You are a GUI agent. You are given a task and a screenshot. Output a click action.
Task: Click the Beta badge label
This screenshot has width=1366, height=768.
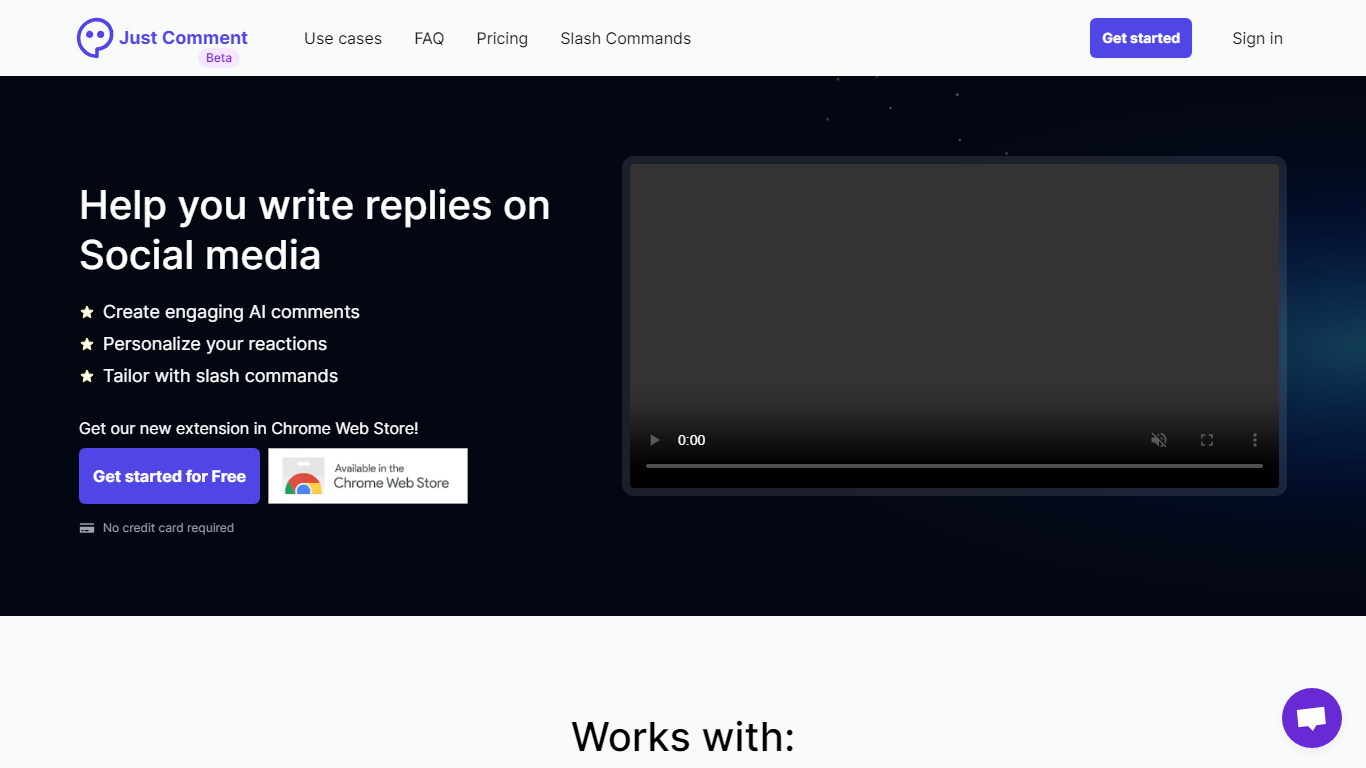[219, 58]
